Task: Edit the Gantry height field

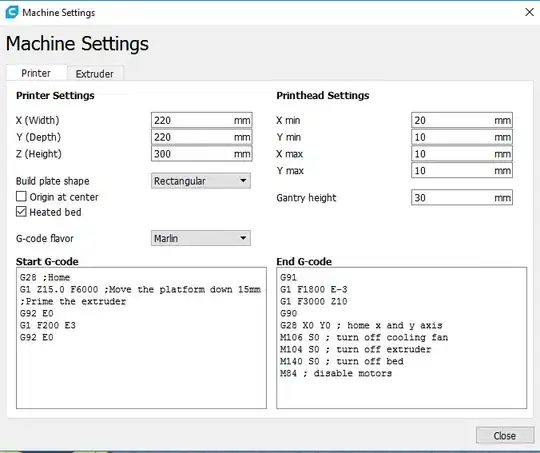Action: point(462,197)
